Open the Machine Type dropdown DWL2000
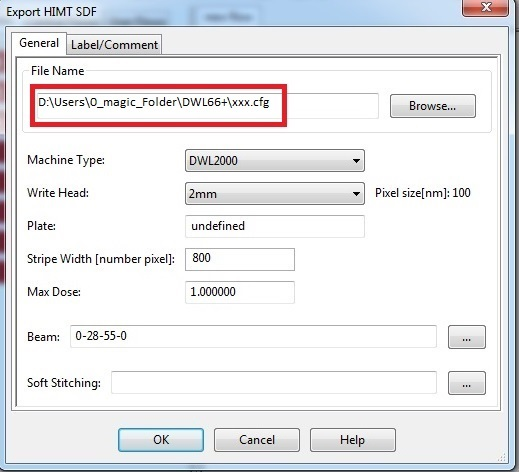The width and height of the screenshot is (519, 472). (275, 161)
